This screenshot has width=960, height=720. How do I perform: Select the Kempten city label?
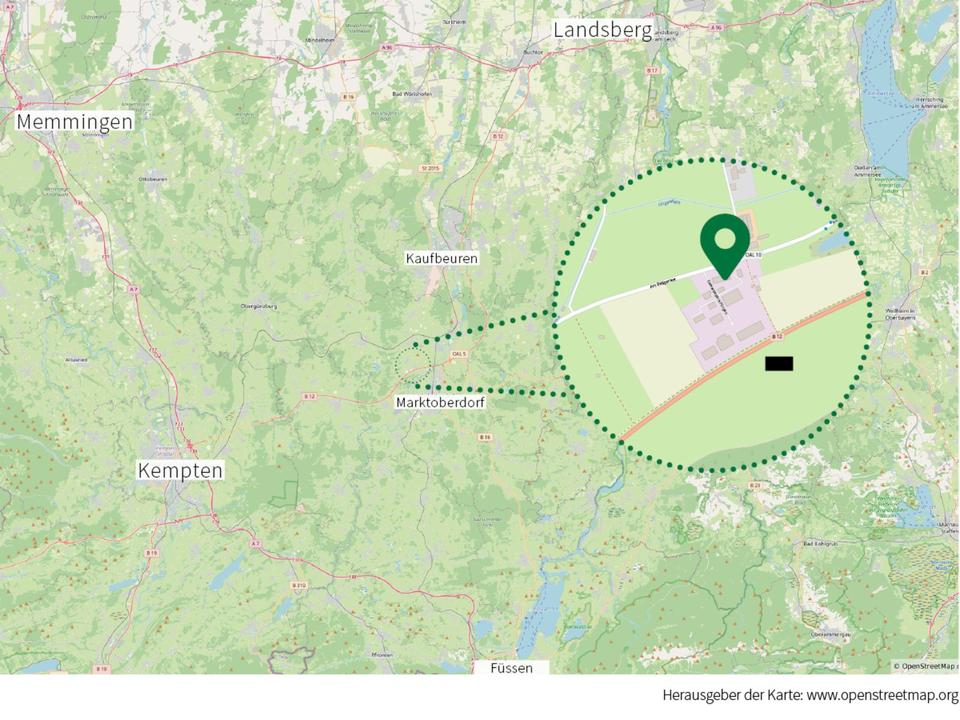click(180, 470)
